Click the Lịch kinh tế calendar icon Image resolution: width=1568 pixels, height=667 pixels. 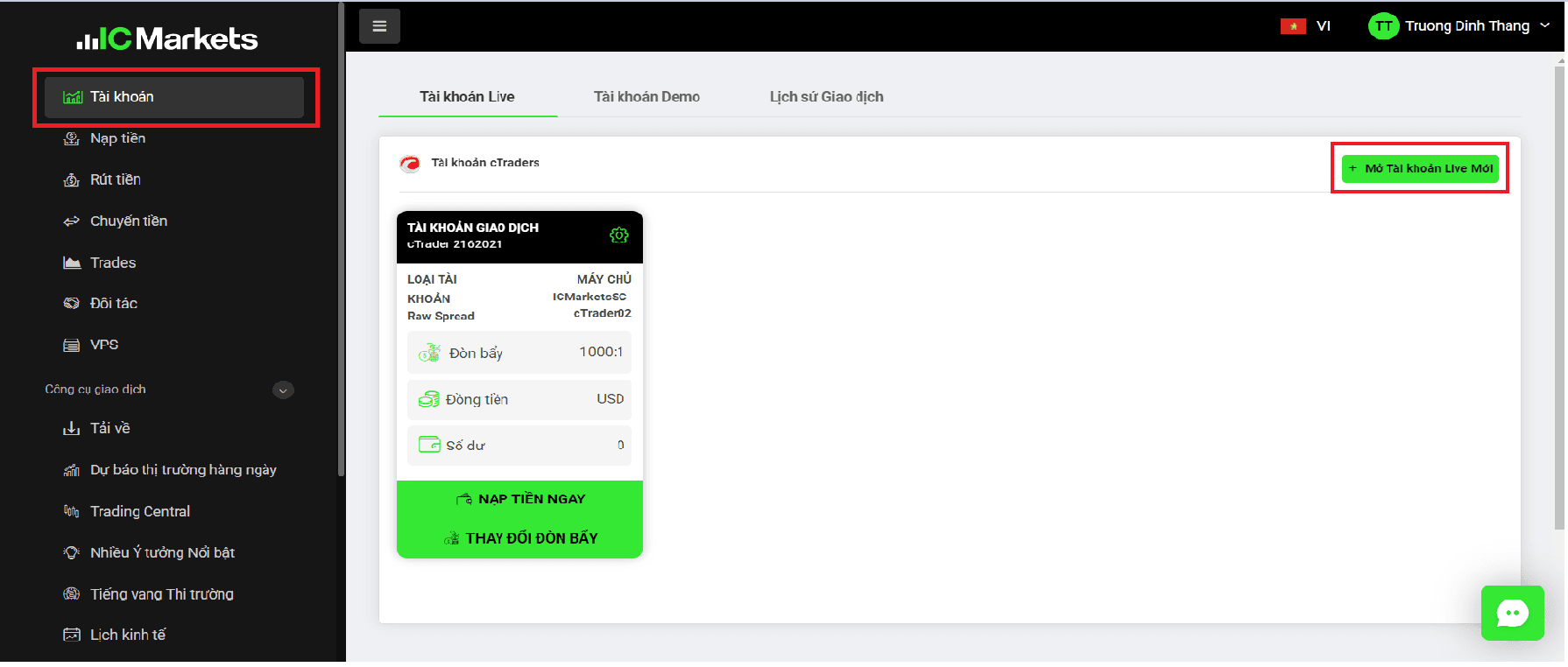[72, 635]
